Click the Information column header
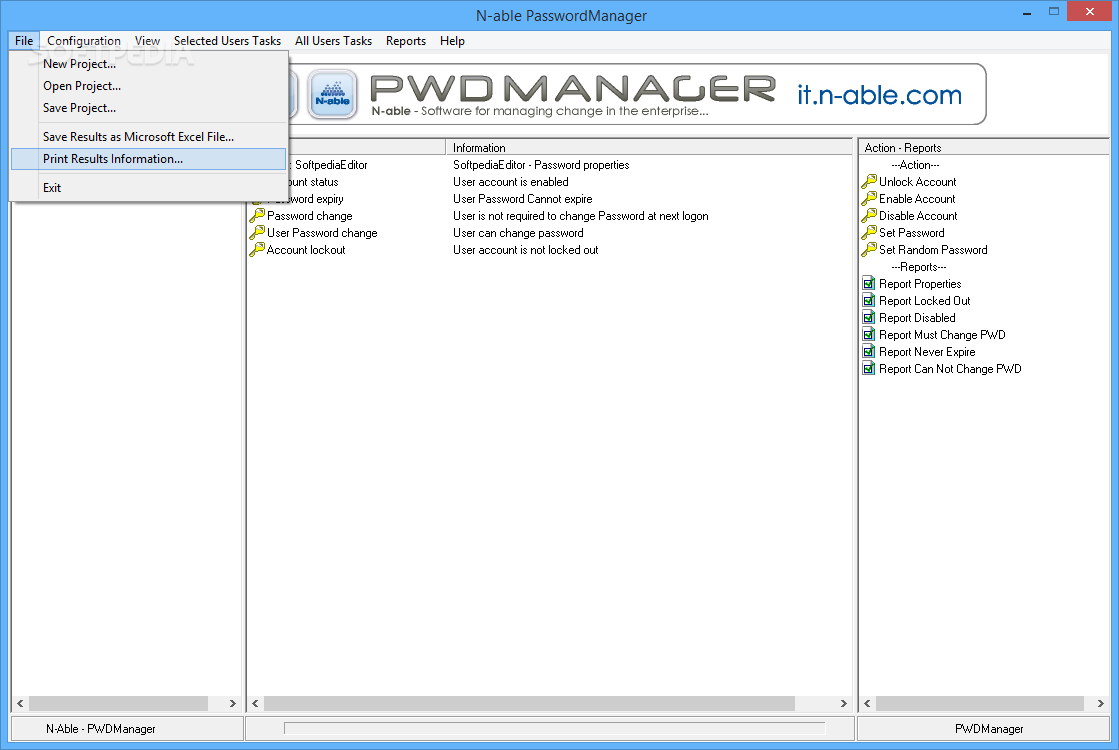Viewport: 1119px width, 750px height. tap(649, 148)
